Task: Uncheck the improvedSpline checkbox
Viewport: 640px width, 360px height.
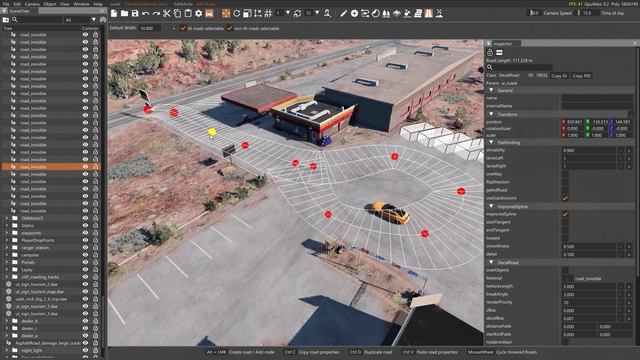Action: pos(565,214)
